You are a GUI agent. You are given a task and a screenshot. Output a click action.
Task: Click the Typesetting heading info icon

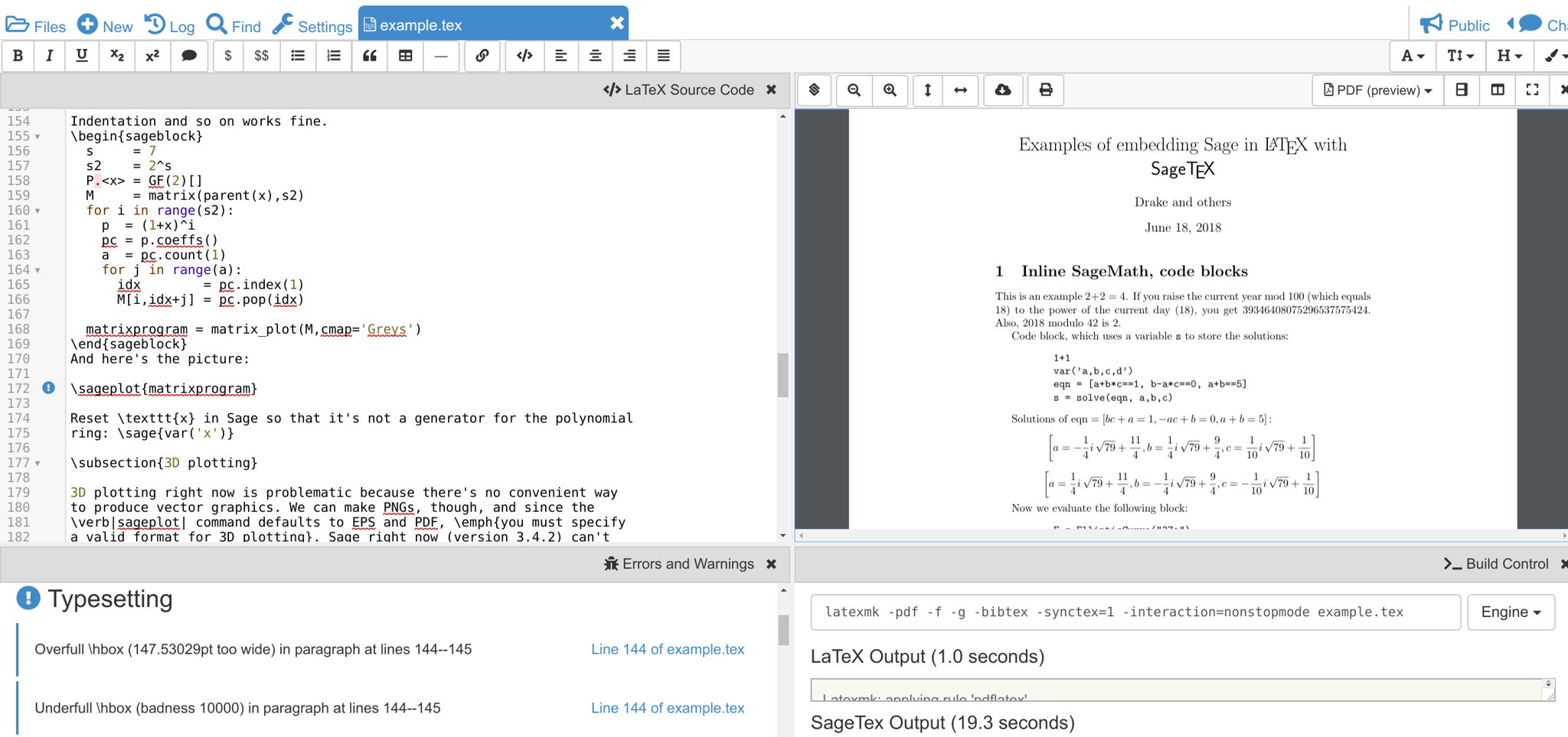pos(28,598)
